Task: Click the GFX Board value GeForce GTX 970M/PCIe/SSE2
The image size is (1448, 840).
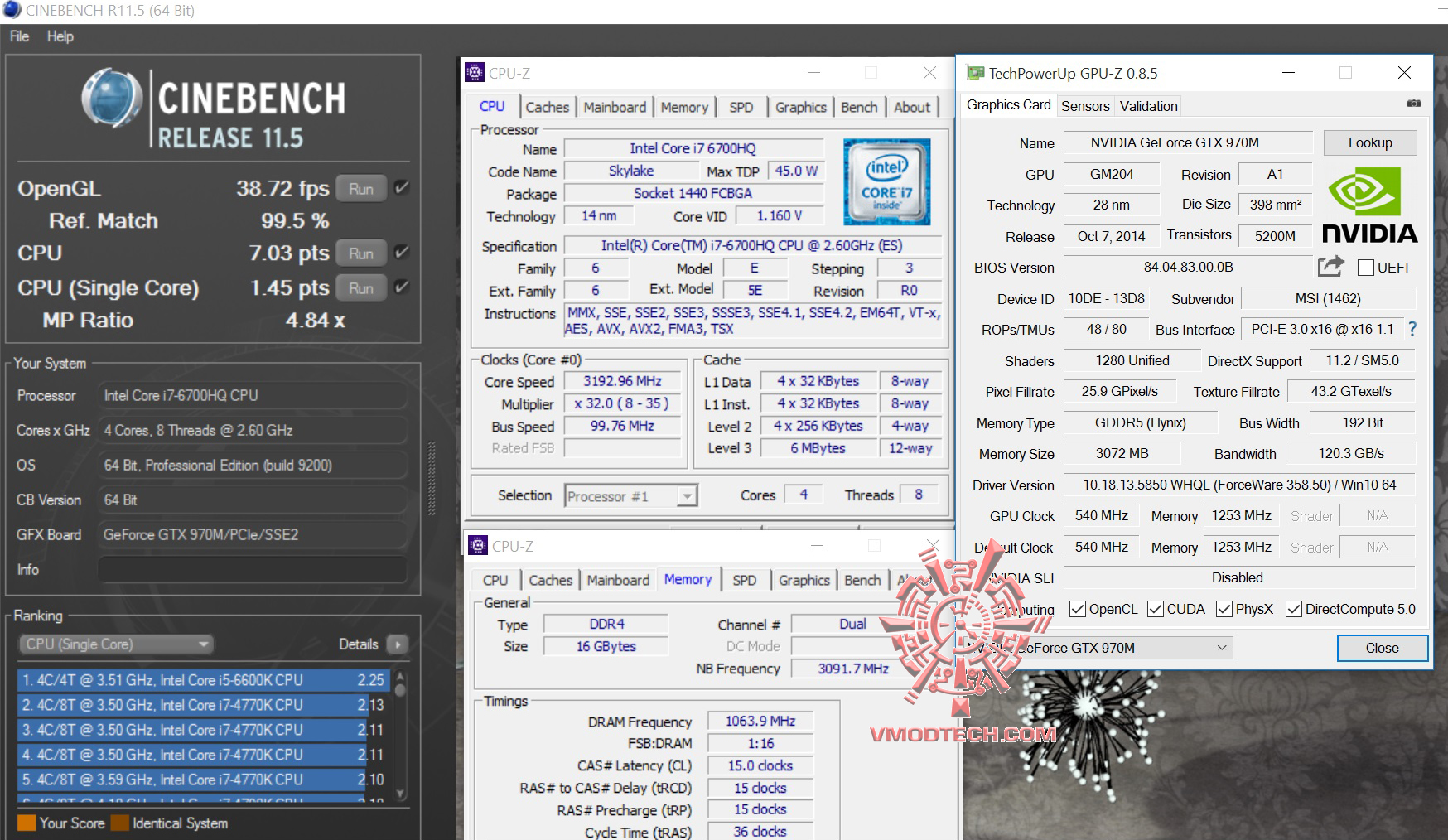Action: click(x=252, y=534)
